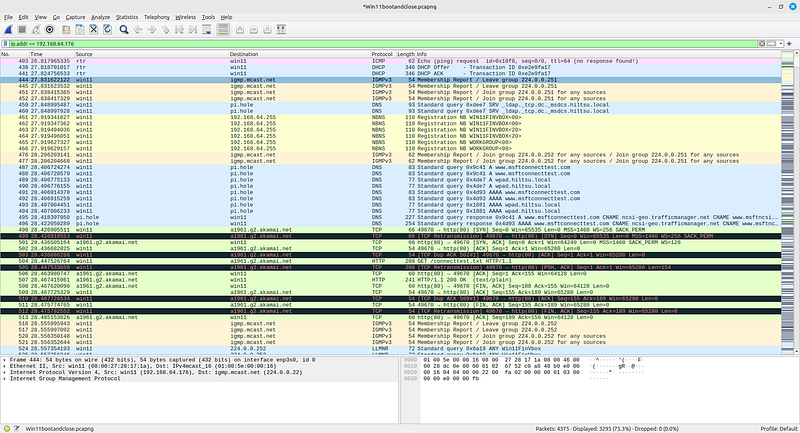Reset text to normal size
The width and height of the screenshot is (800, 433).
point(267,30)
